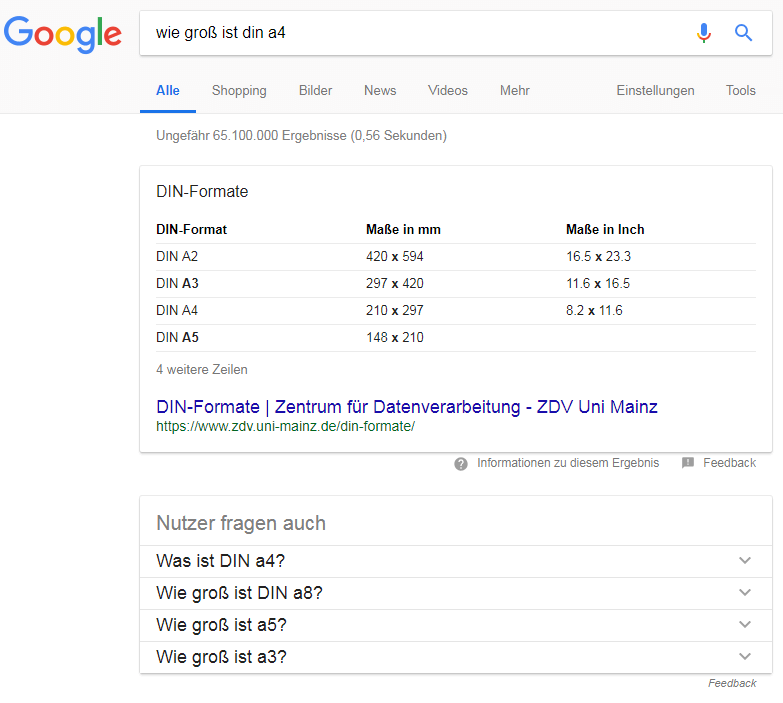Click the microphone voice search icon
783x703 pixels.
point(704,33)
